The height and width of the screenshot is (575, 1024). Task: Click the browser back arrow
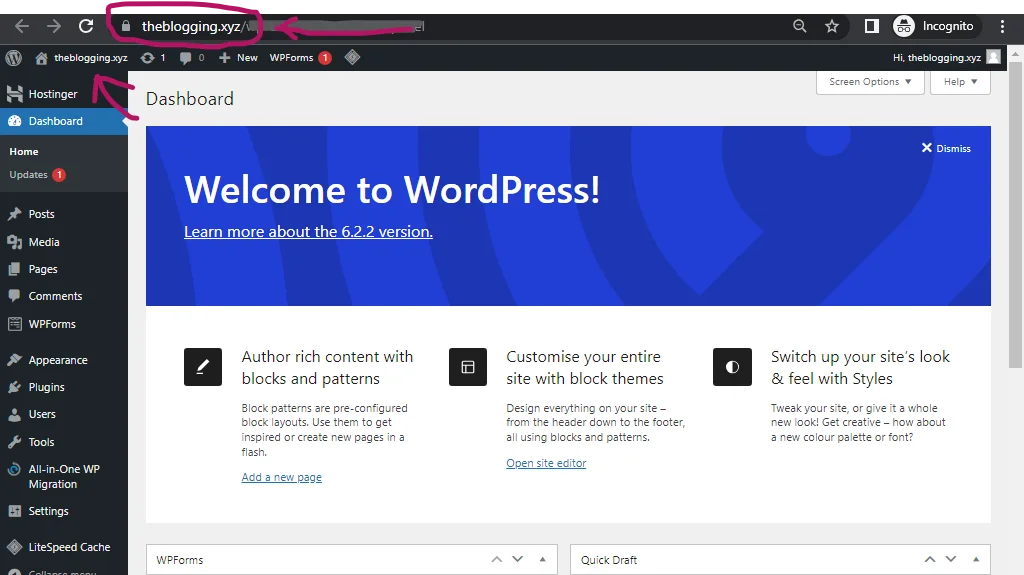tap(22, 26)
